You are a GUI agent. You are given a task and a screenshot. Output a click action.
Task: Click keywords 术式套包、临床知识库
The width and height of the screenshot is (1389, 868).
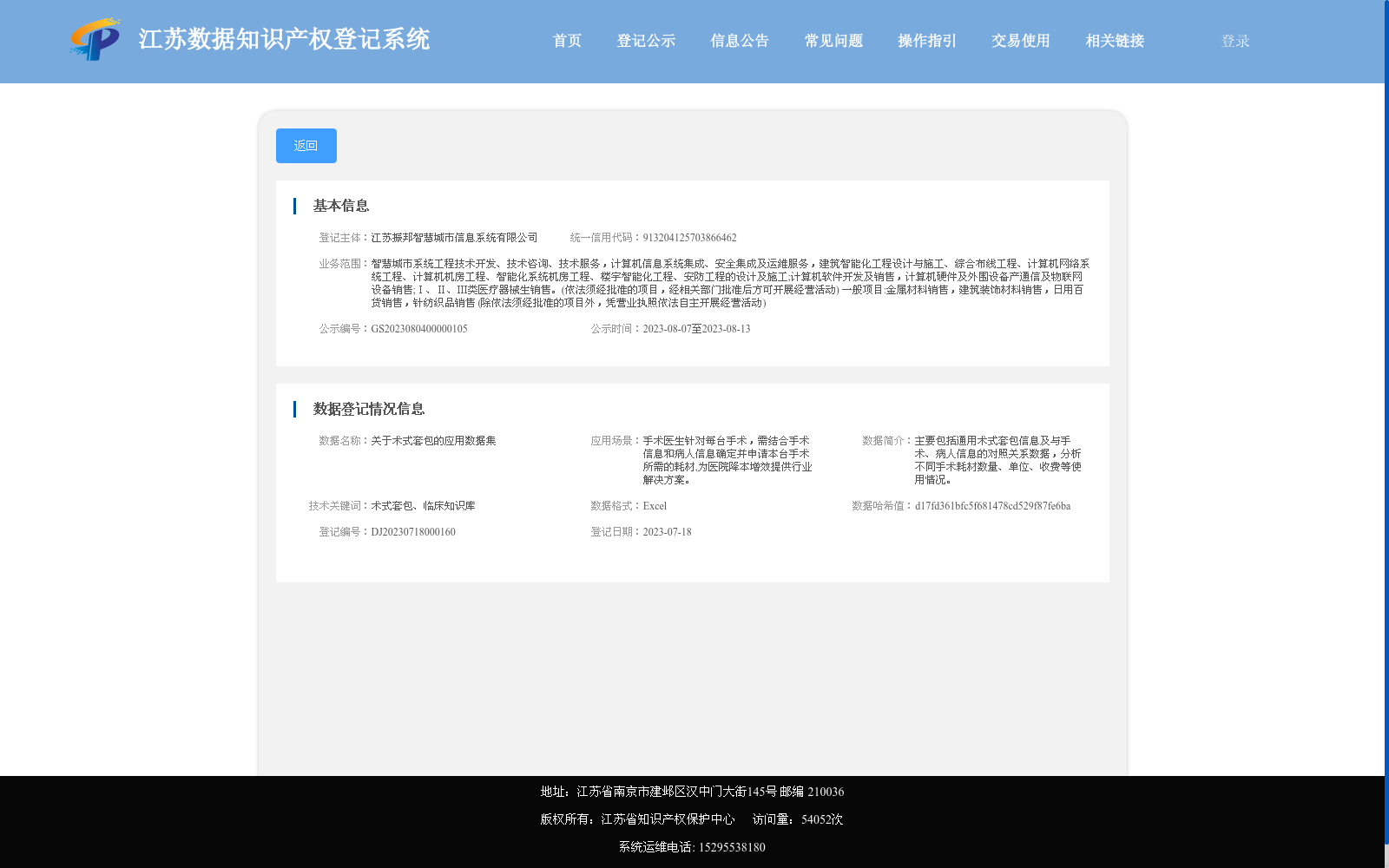423,506
